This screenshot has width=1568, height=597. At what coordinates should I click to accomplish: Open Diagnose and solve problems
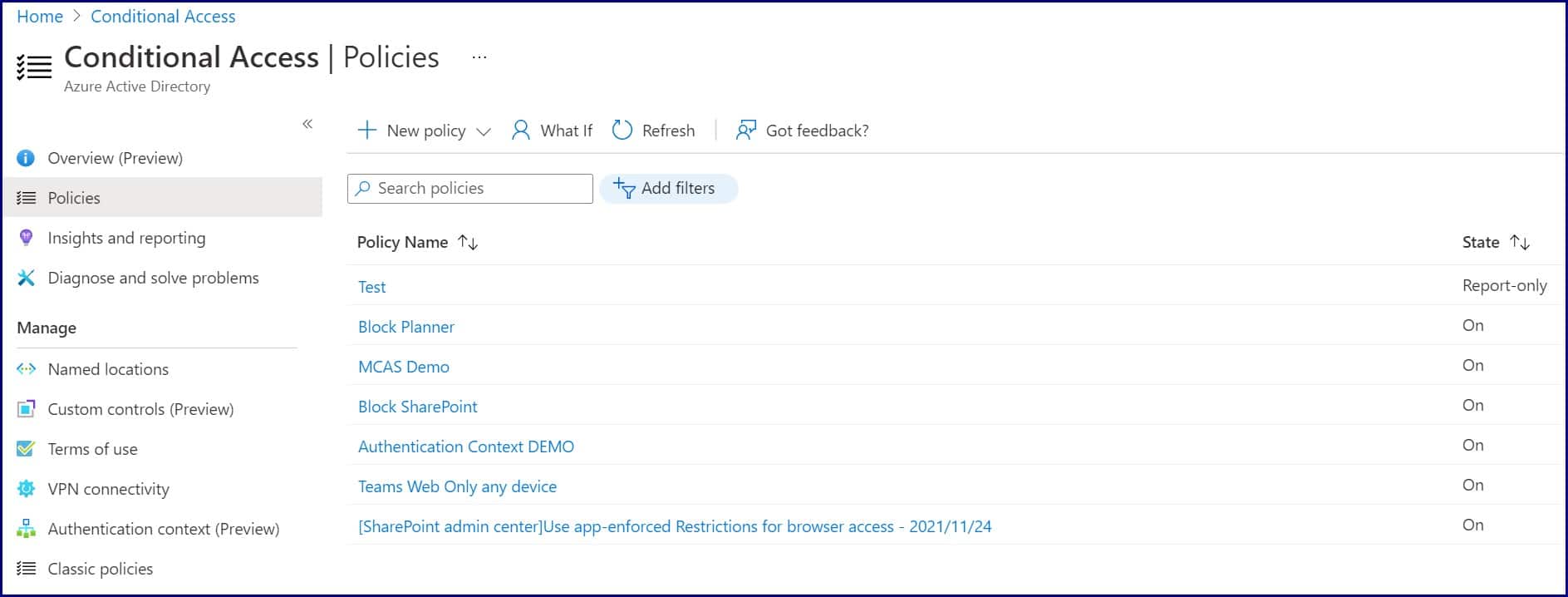click(154, 278)
